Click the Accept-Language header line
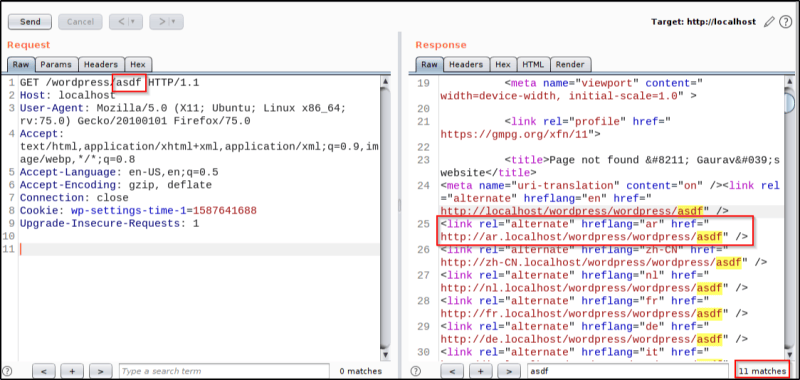This screenshot has height=380, width=800. (x=119, y=172)
